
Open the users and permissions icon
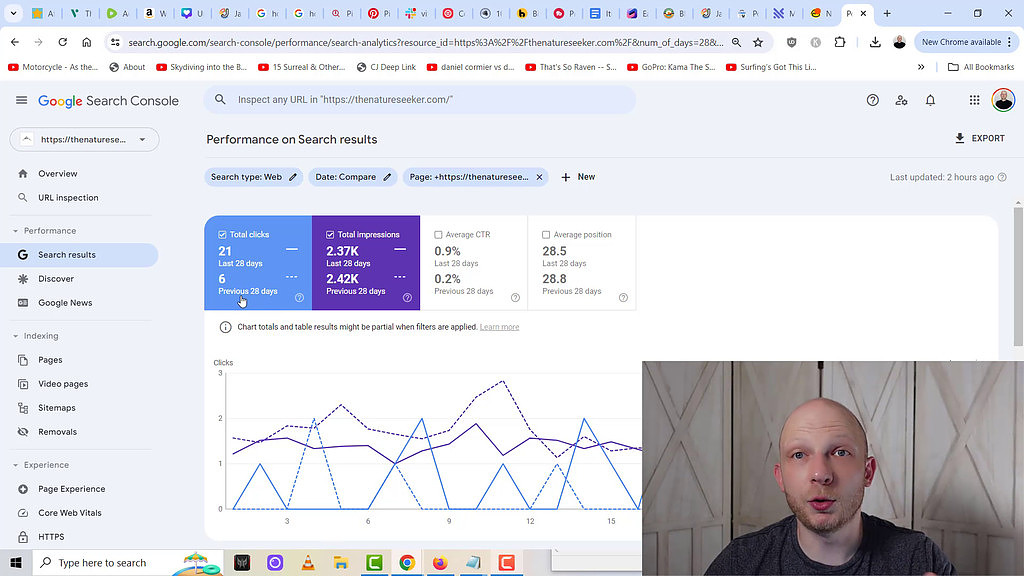pyautogui.click(x=901, y=100)
